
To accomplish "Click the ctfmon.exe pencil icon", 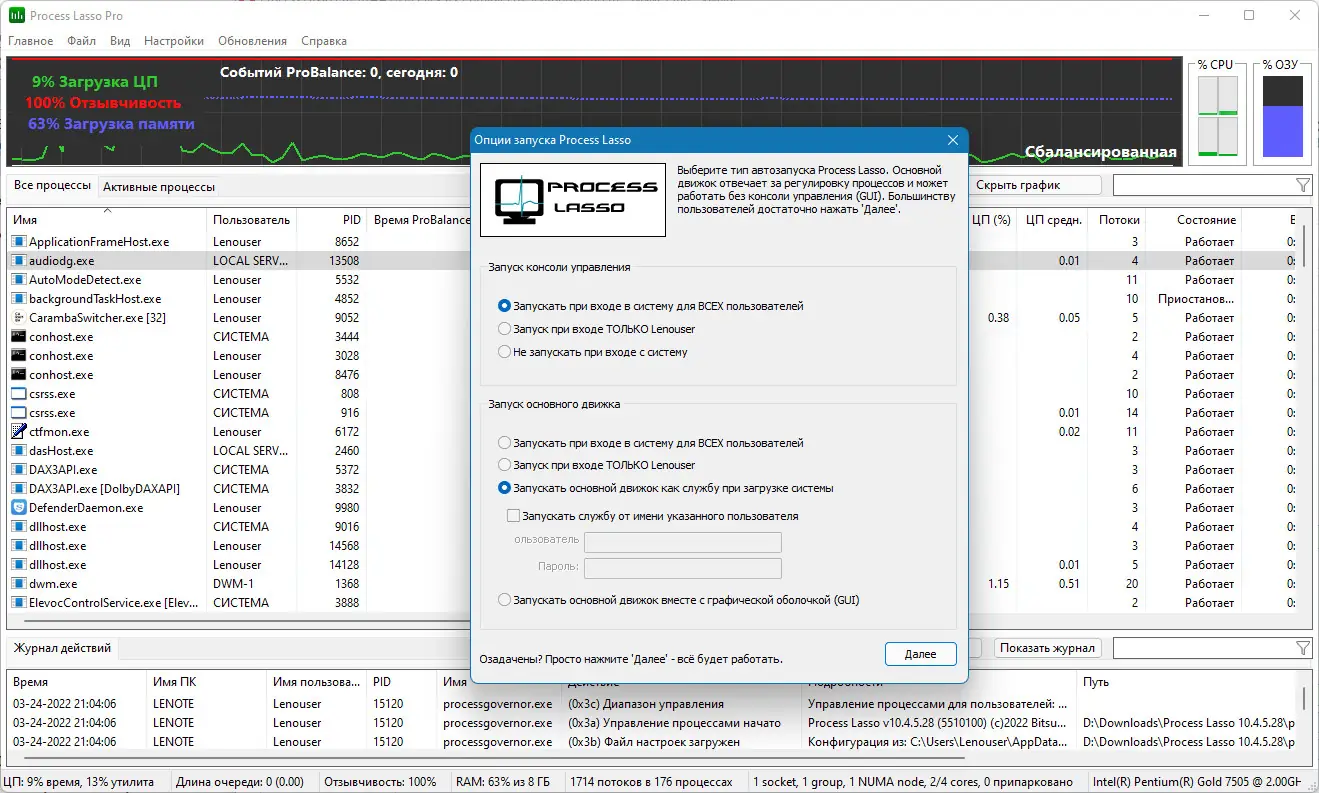I will pyautogui.click(x=18, y=432).
